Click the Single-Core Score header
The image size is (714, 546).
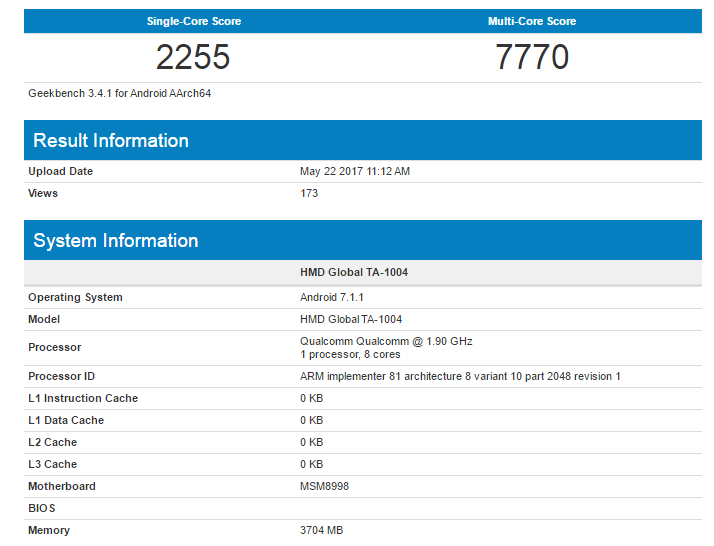pyautogui.click(x=194, y=21)
